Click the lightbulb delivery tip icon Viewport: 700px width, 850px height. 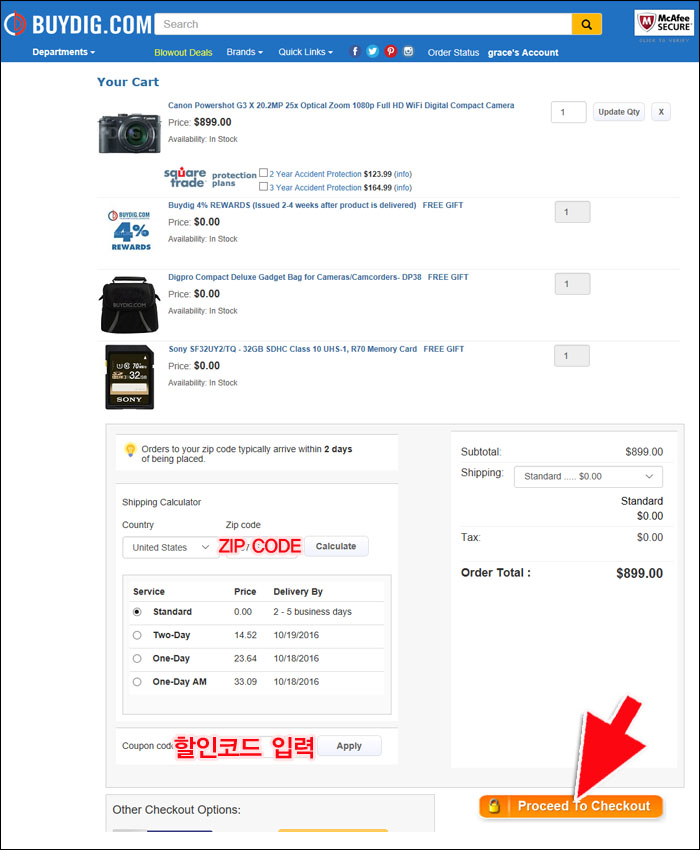130,450
